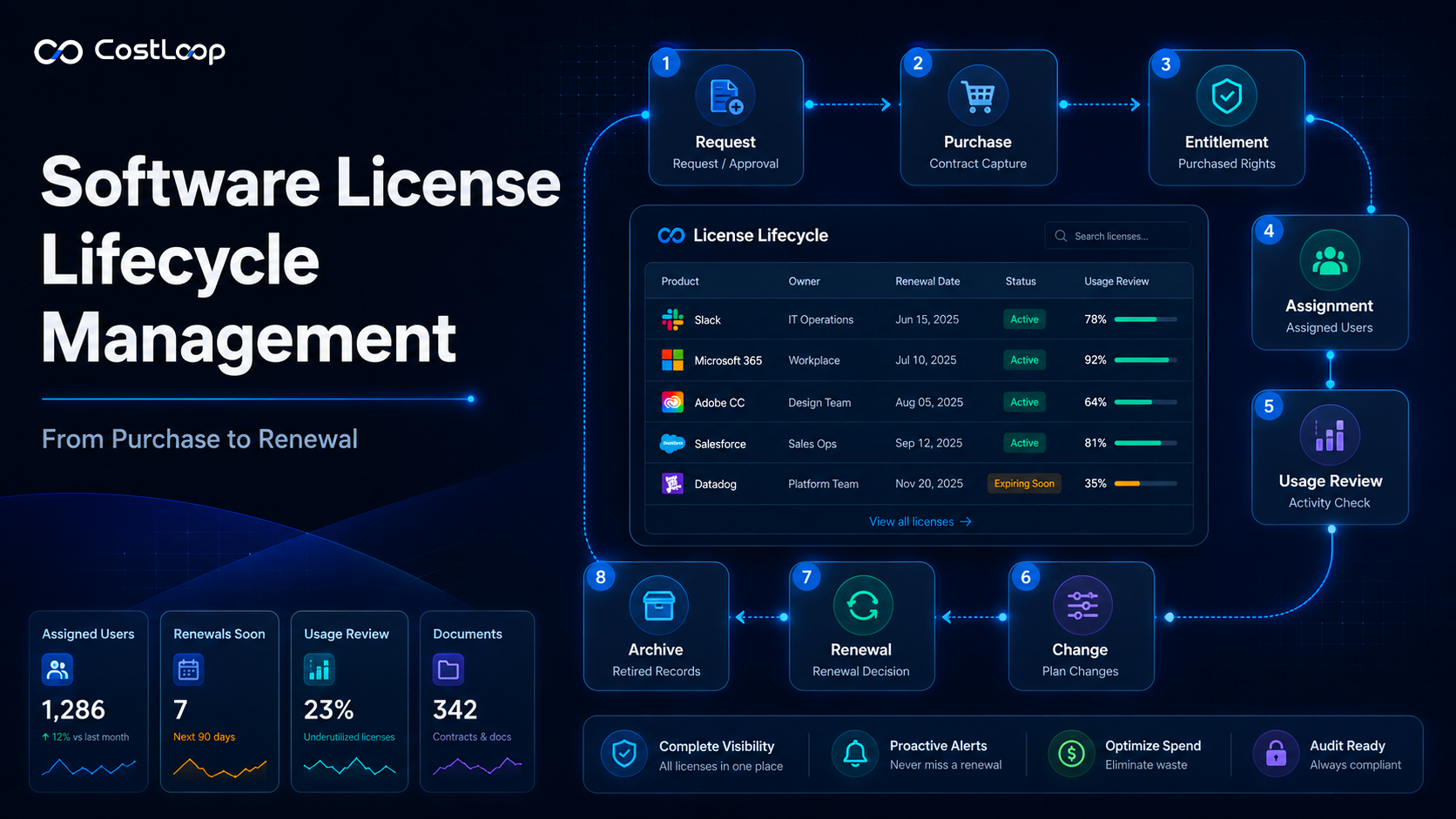Click the Slack 78% usage bar
Image resolution: width=1456 pixels, height=819 pixels.
coord(1146,319)
